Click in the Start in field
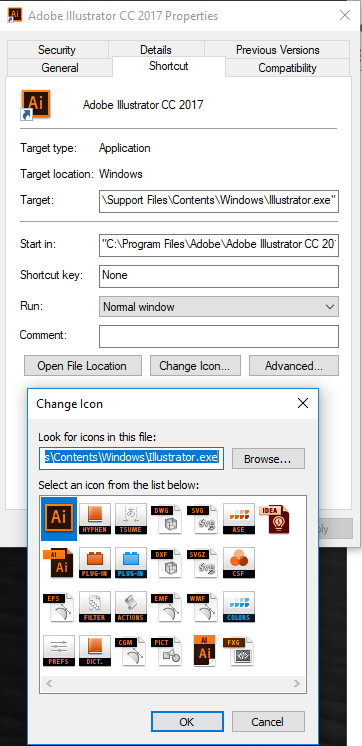Image resolution: width=362 pixels, height=746 pixels. coord(219,245)
